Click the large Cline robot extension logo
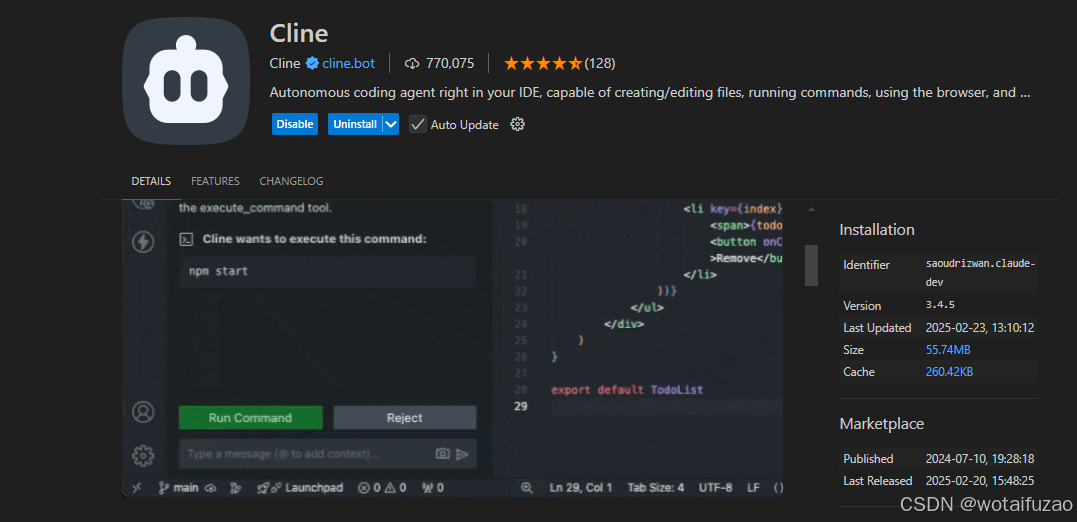1077x522 pixels. pos(187,81)
